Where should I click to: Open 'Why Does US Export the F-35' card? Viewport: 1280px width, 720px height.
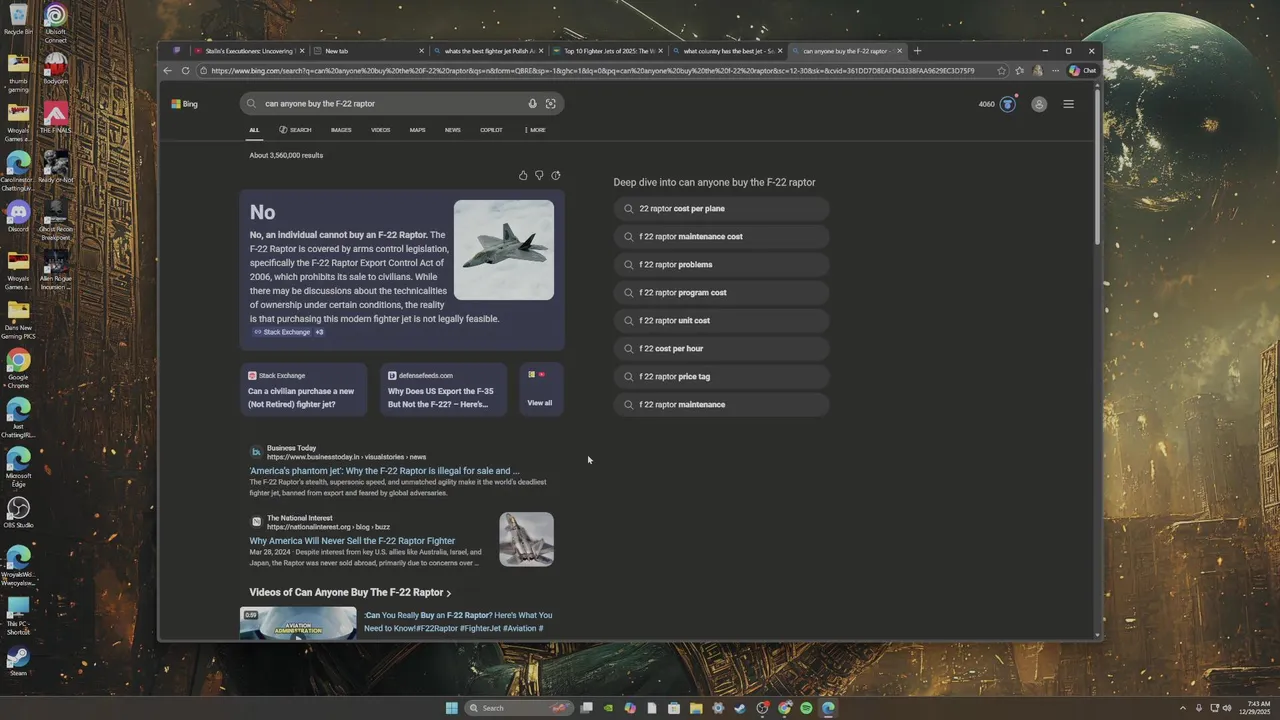click(443, 389)
